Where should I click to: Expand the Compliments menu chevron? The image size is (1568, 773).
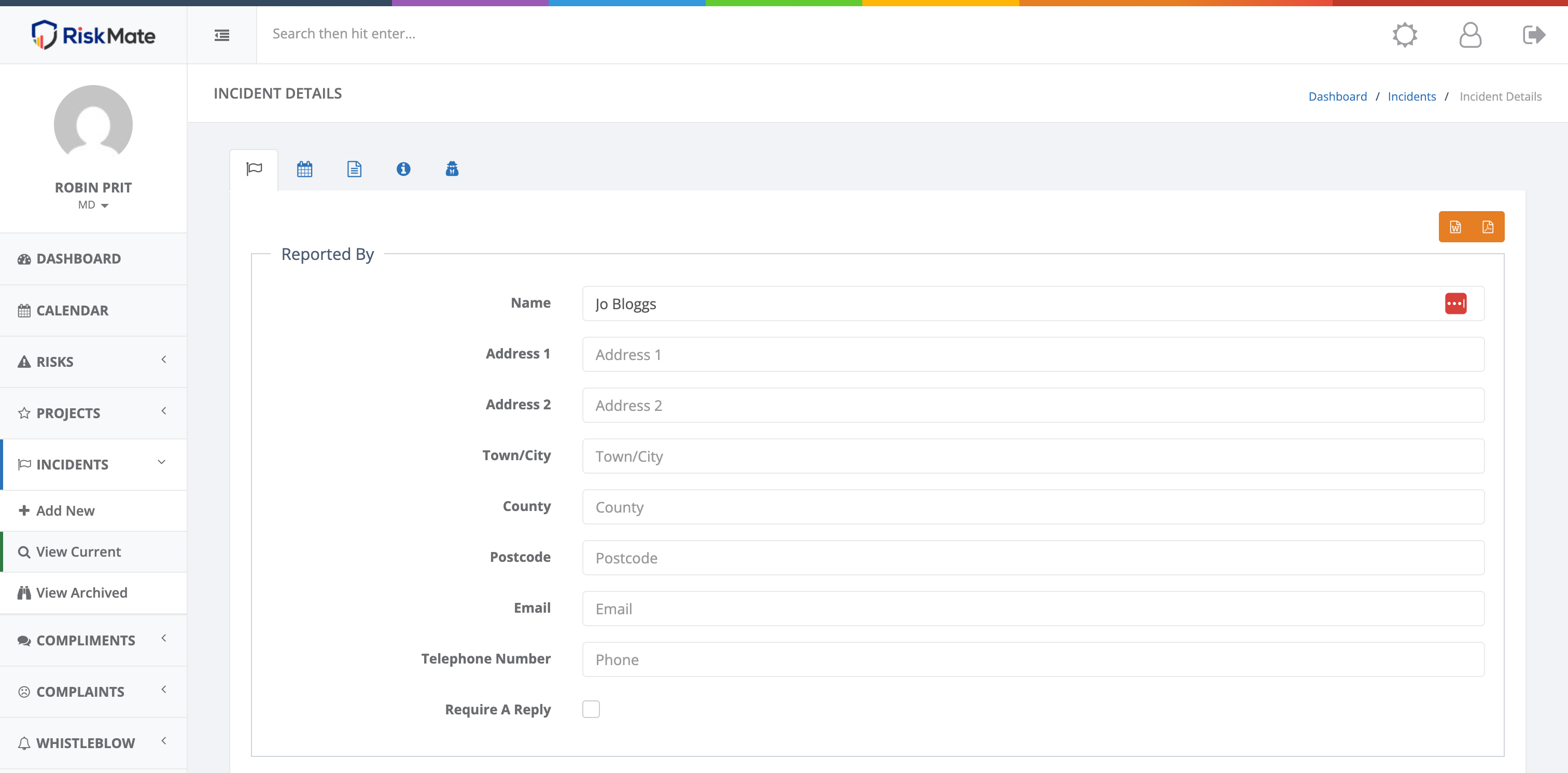(x=164, y=639)
